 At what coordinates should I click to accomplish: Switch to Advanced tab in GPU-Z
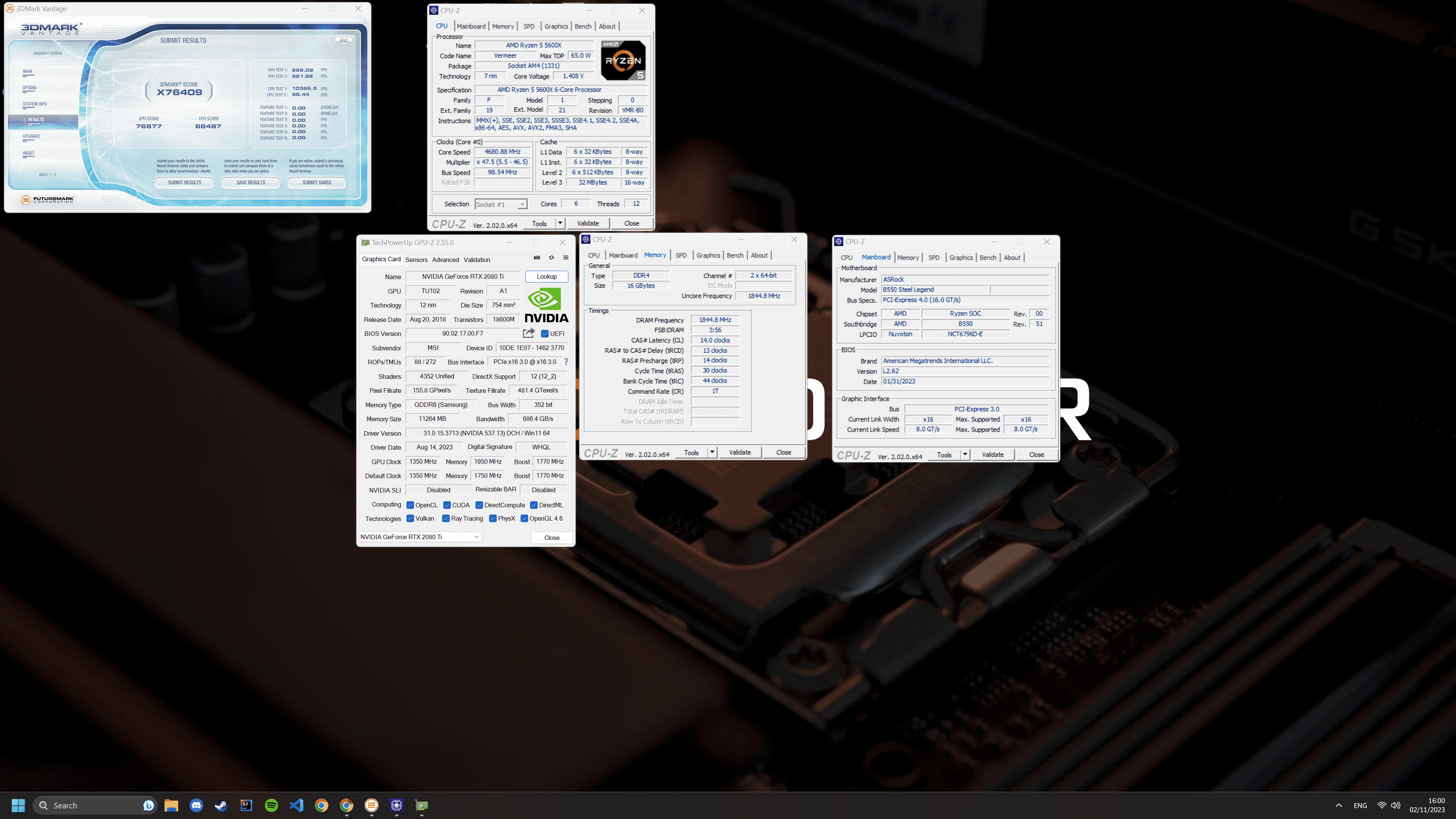click(x=446, y=259)
